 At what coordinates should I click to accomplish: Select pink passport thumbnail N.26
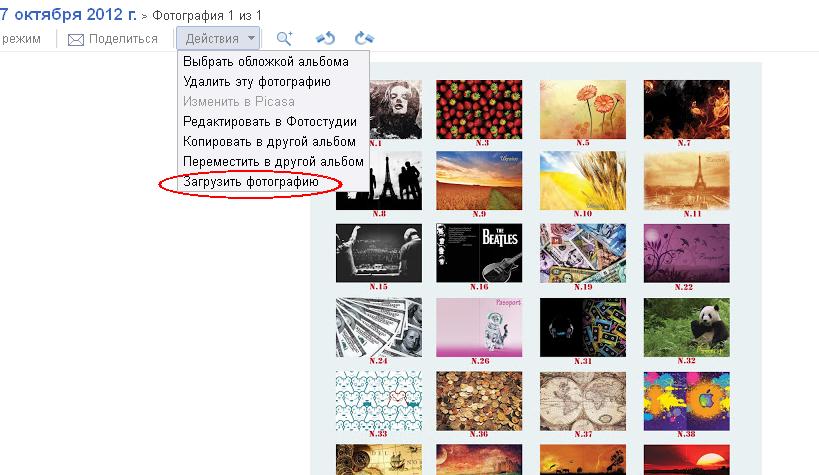(x=479, y=328)
